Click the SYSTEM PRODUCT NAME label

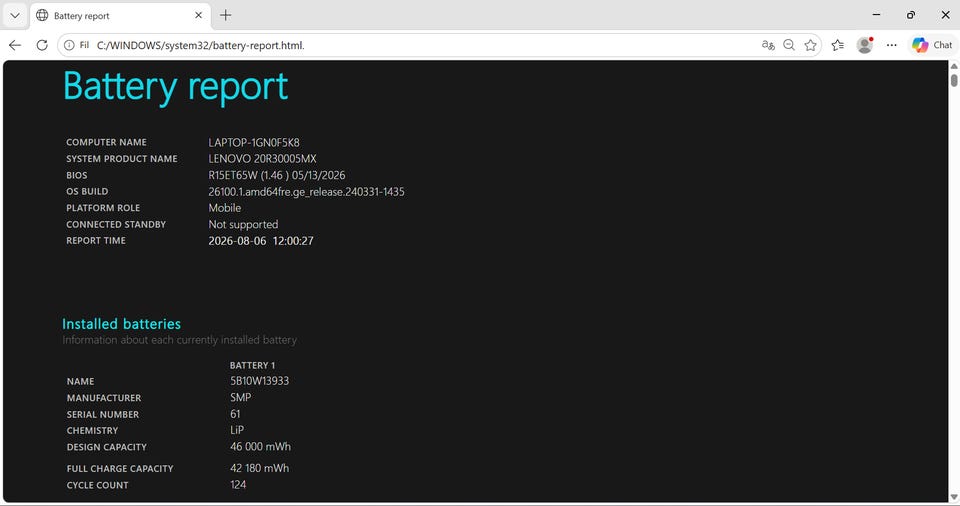point(122,159)
